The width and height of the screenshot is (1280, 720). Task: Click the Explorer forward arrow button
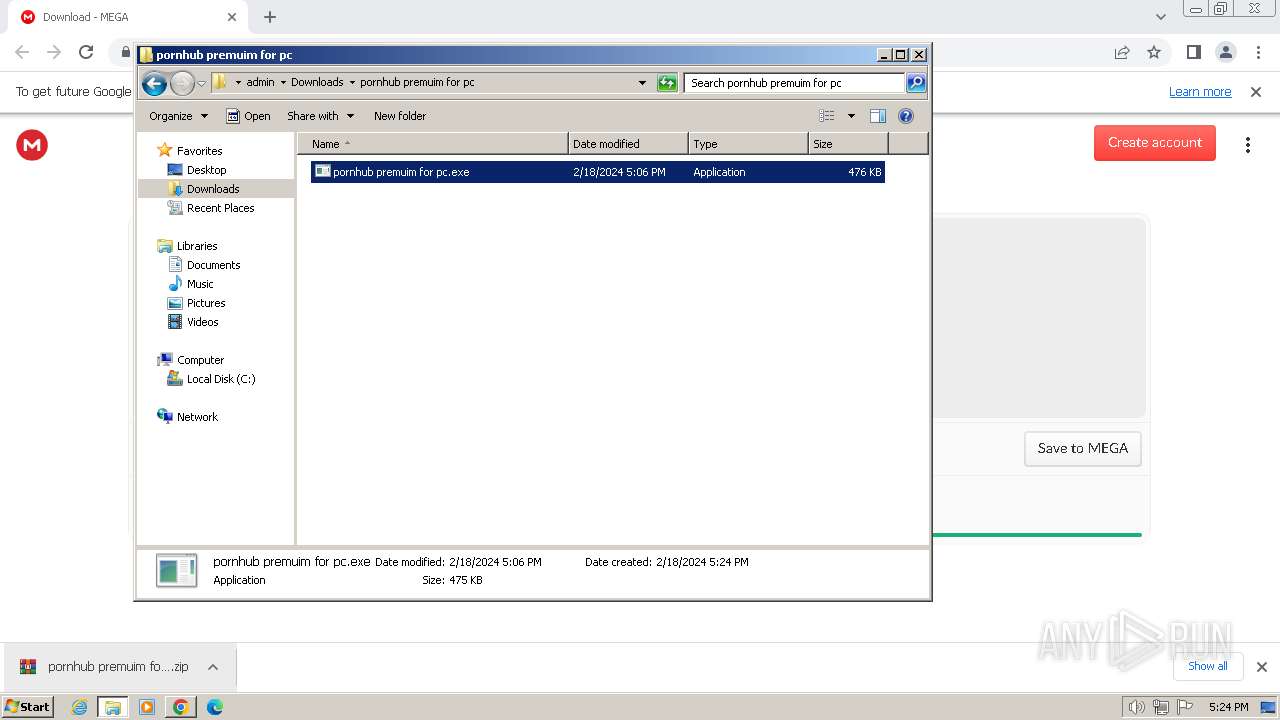pyautogui.click(x=182, y=83)
